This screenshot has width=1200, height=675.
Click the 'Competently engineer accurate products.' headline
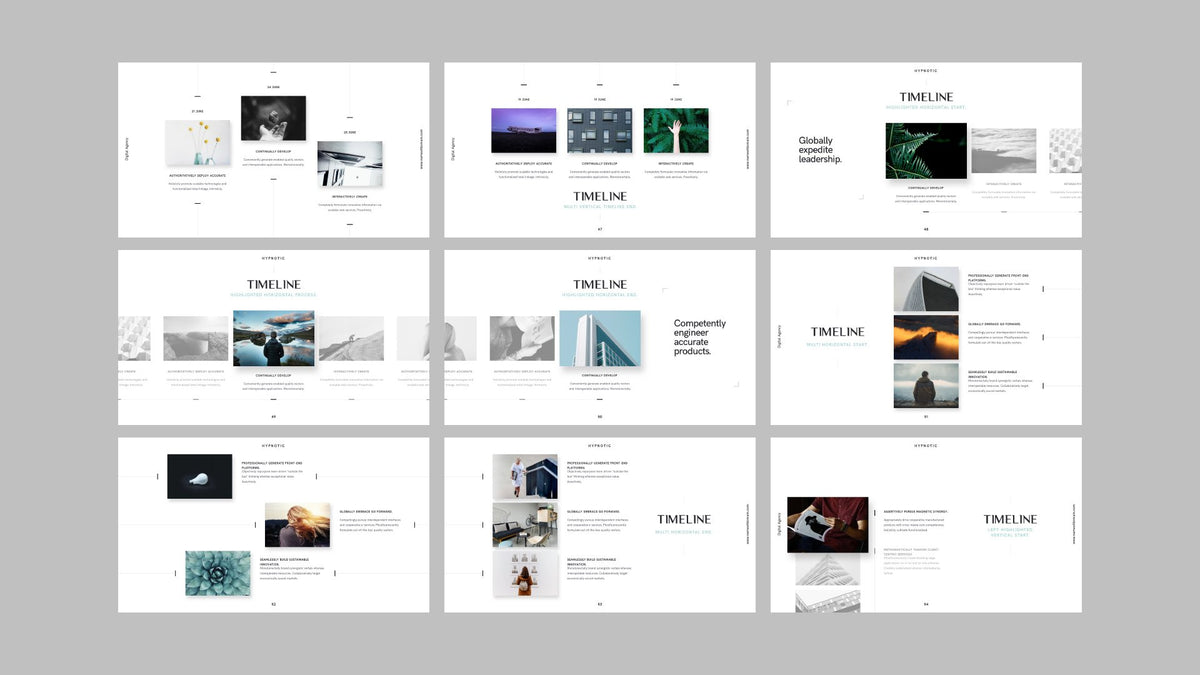[x=700, y=337]
